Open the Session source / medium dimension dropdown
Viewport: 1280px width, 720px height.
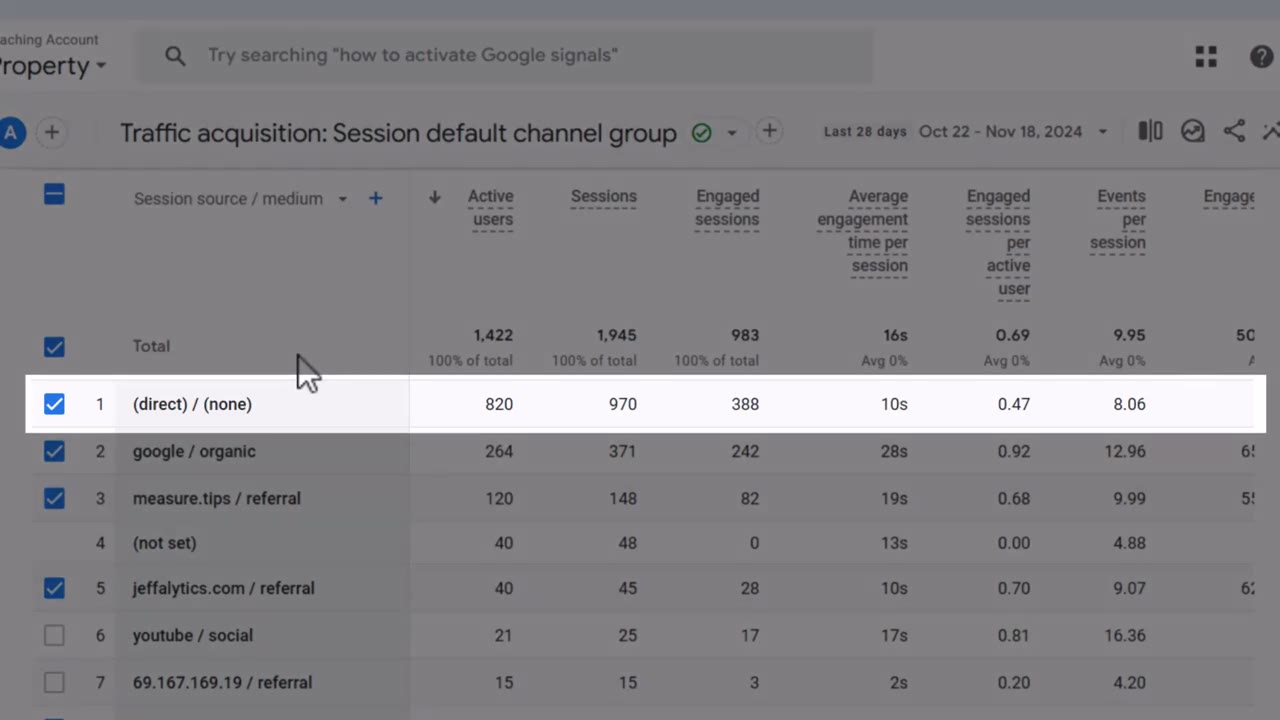342,198
